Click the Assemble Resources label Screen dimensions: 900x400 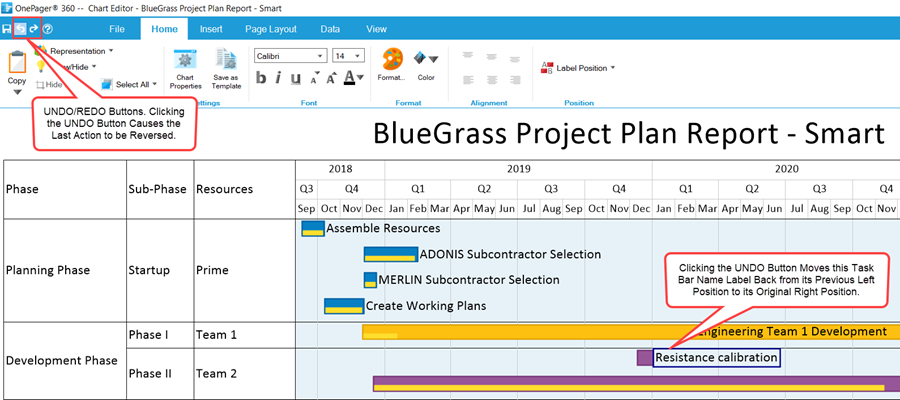(383, 228)
